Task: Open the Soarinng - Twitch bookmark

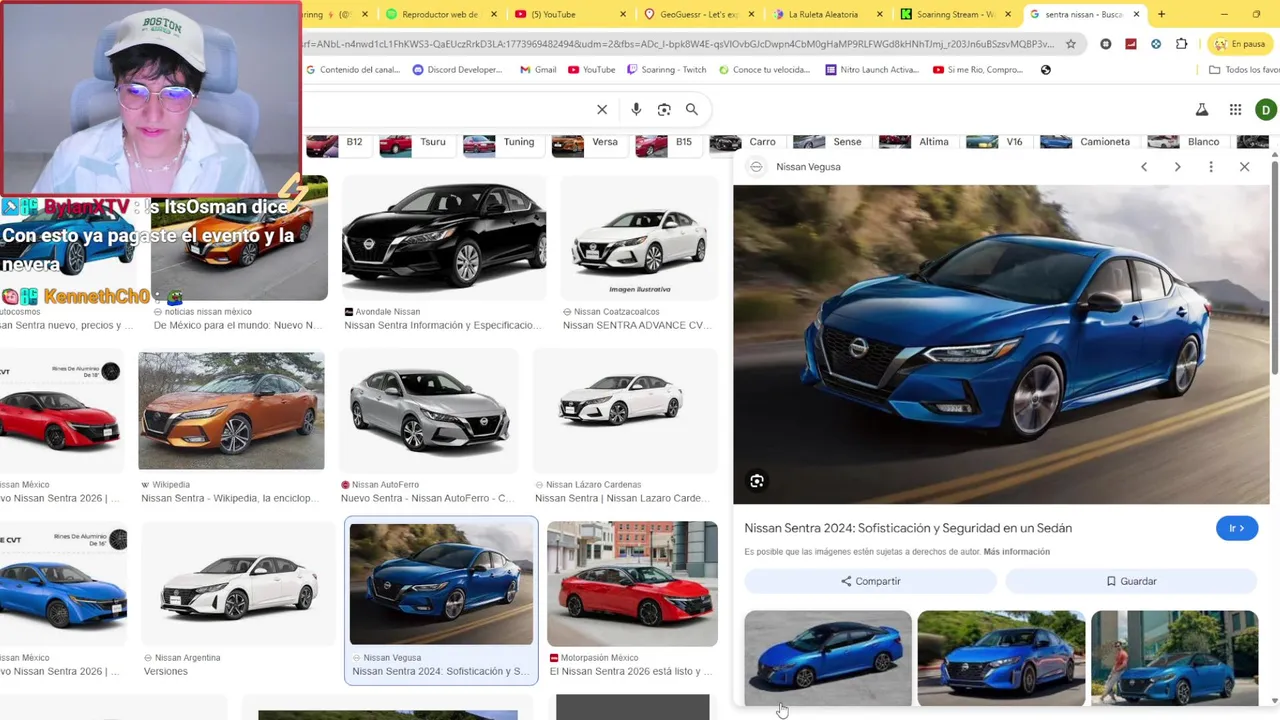Action: [x=667, y=70]
